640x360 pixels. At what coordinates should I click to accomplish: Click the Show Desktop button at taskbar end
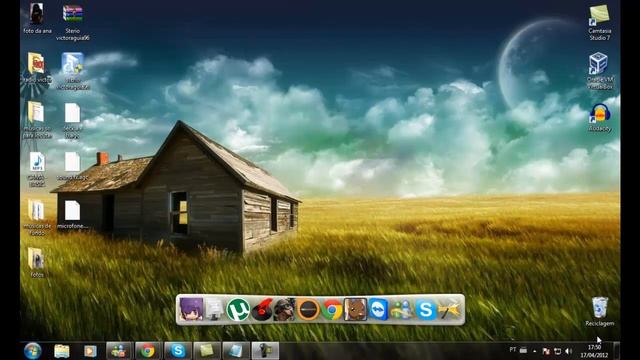point(616,351)
